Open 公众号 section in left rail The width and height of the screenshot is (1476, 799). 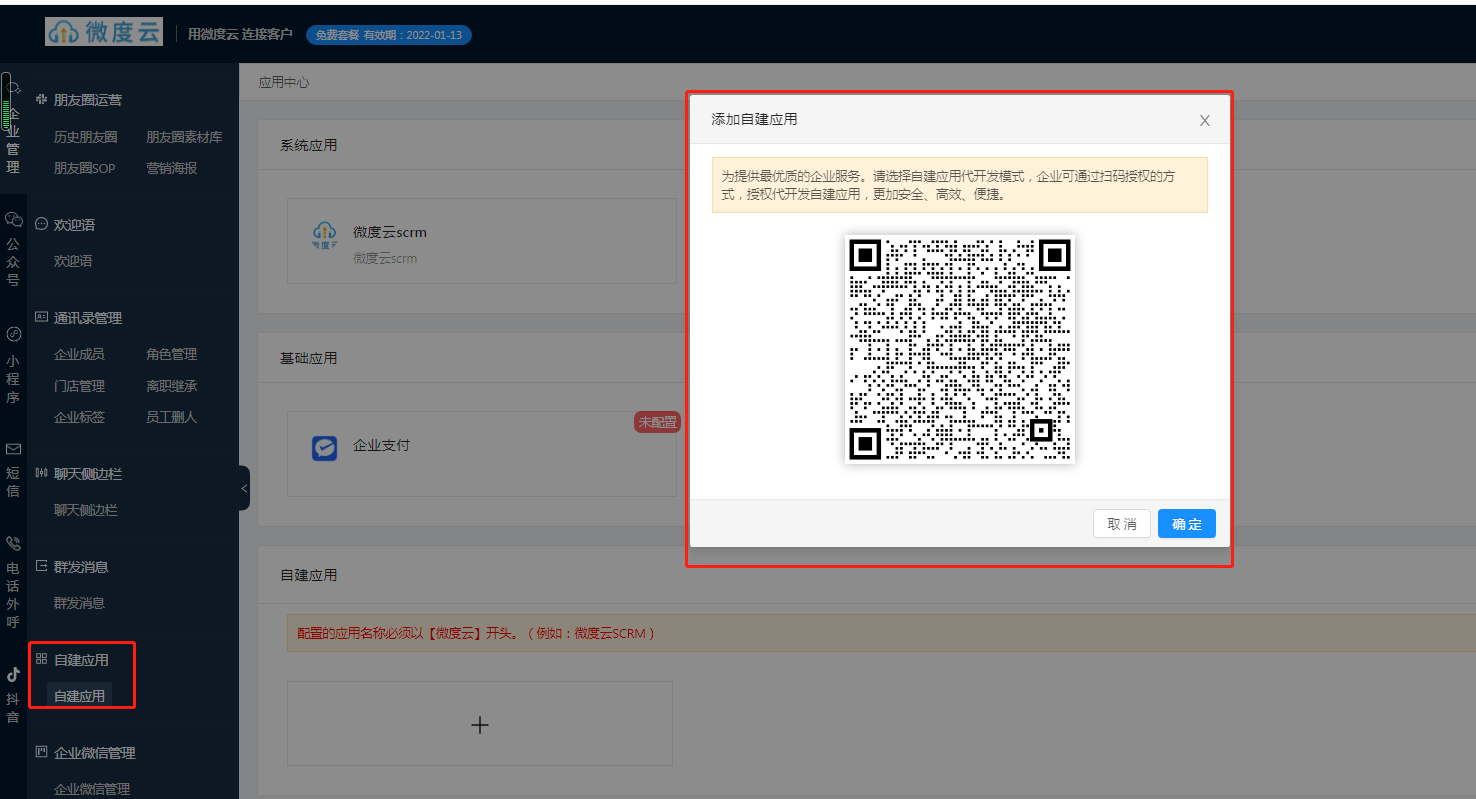pyautogui.click(x=13, y=249)
